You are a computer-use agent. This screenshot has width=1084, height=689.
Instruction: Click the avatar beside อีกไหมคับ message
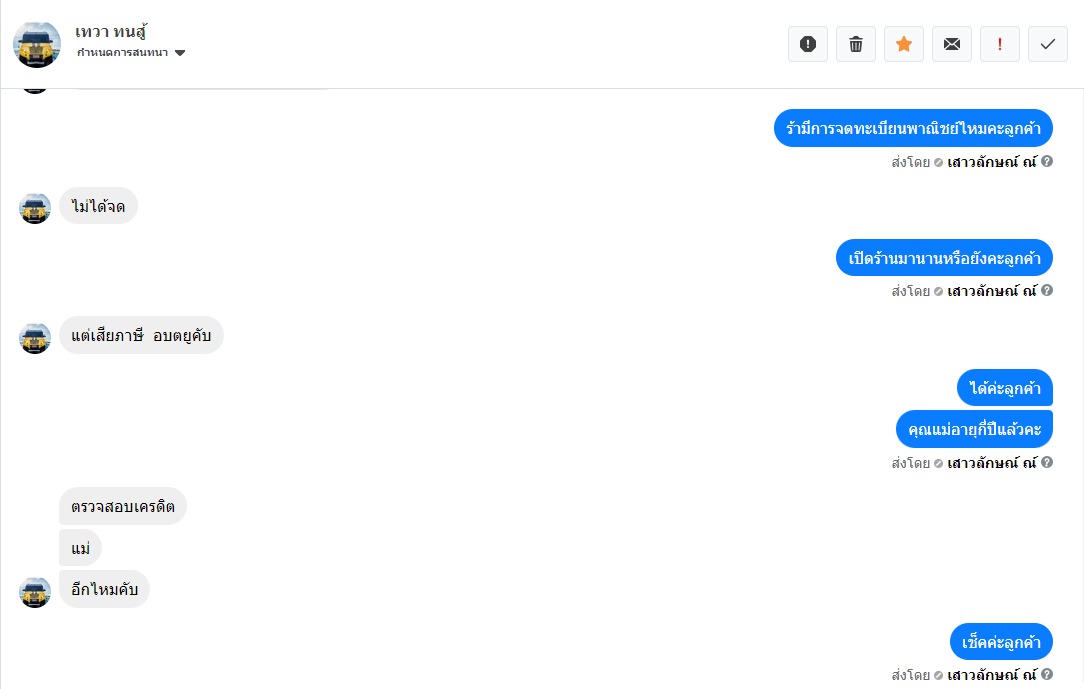35,591
